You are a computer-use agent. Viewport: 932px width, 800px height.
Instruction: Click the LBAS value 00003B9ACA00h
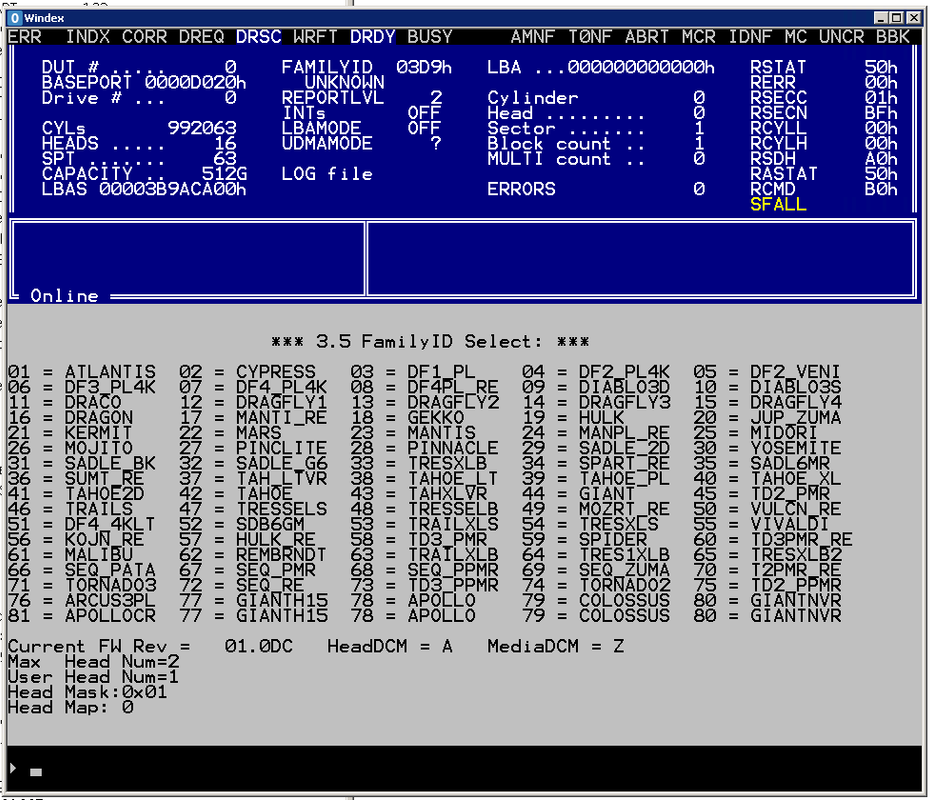(x=172, y=189)
